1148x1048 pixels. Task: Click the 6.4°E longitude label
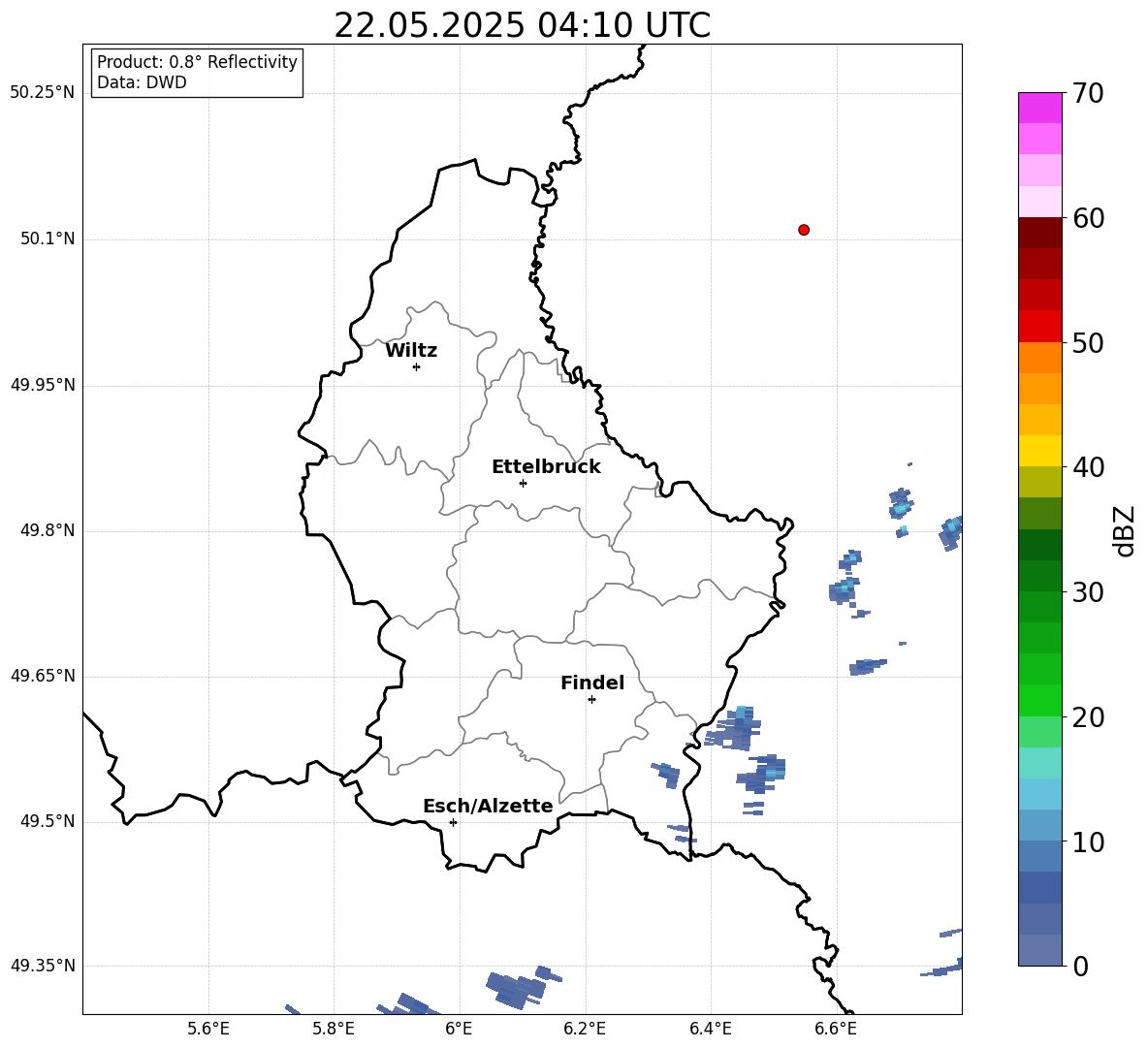tap(710, 1029)
